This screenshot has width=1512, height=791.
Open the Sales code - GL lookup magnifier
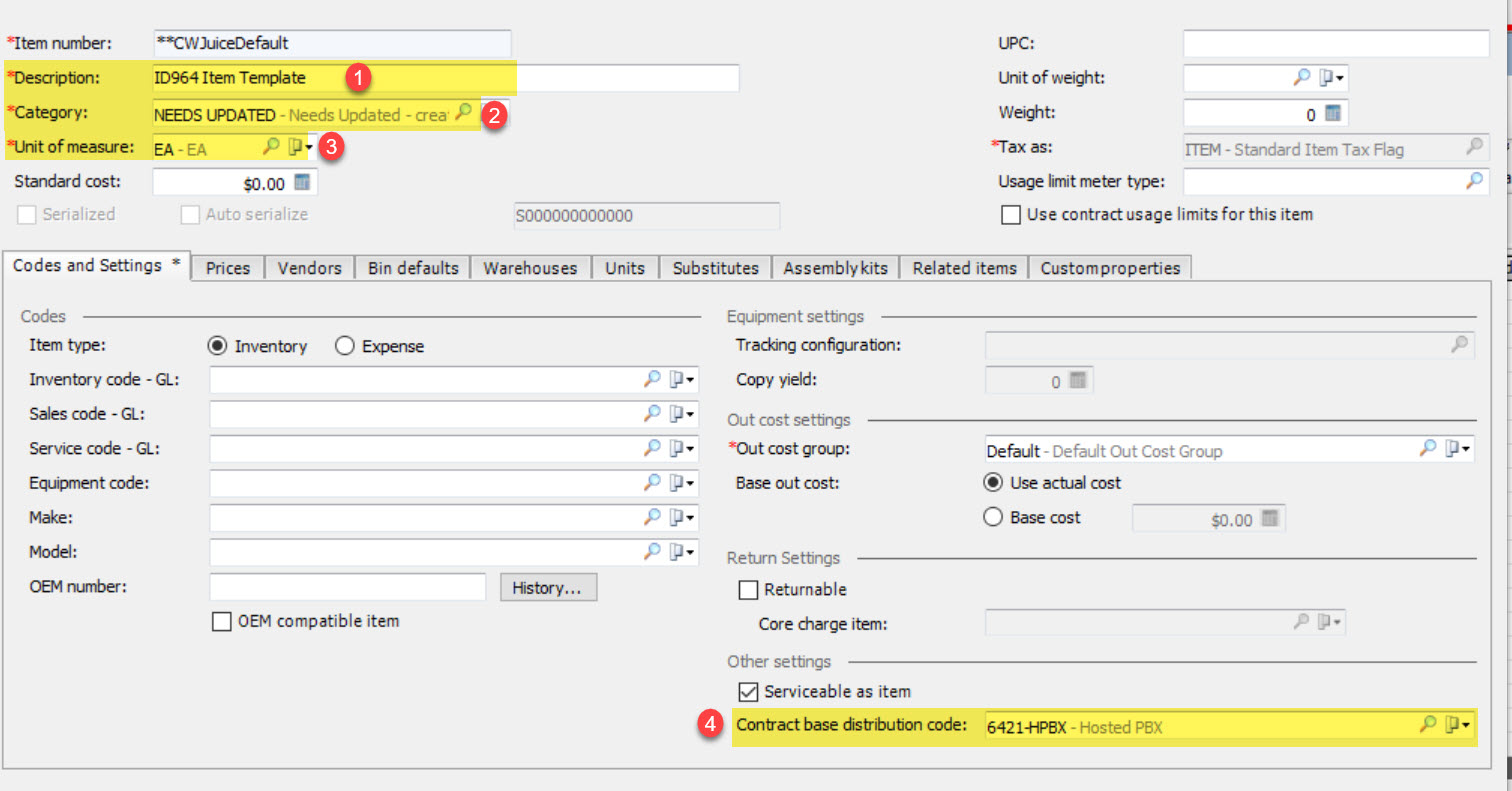click(652, 413)
